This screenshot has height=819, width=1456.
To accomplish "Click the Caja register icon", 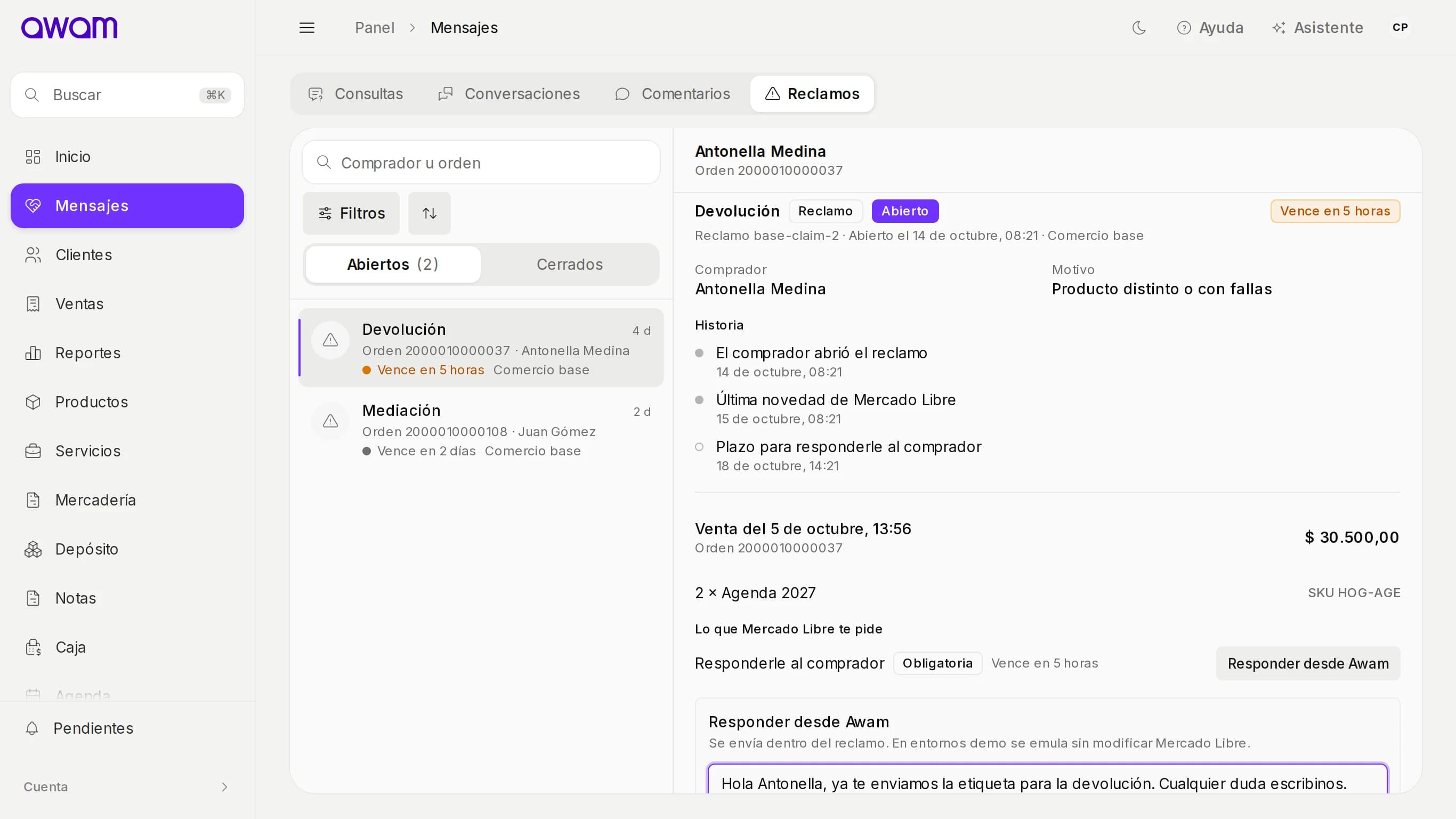I will click(33, 647).
